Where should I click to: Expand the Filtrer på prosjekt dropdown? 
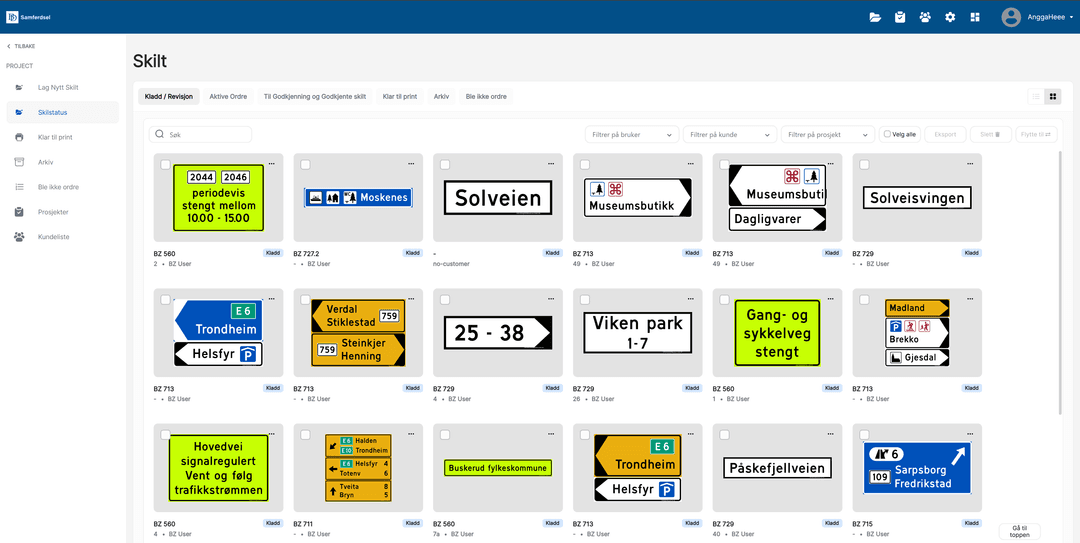pyautogui.click(x=828, y=134)
